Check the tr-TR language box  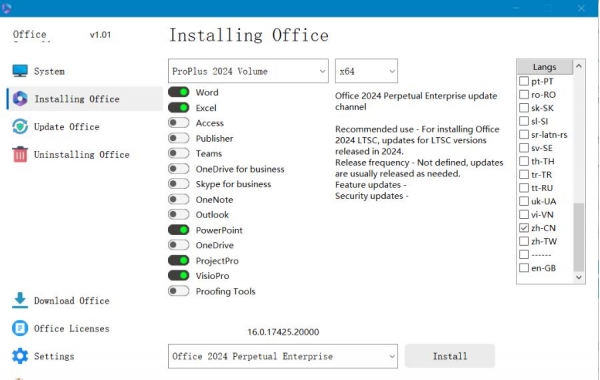(524, 175)
